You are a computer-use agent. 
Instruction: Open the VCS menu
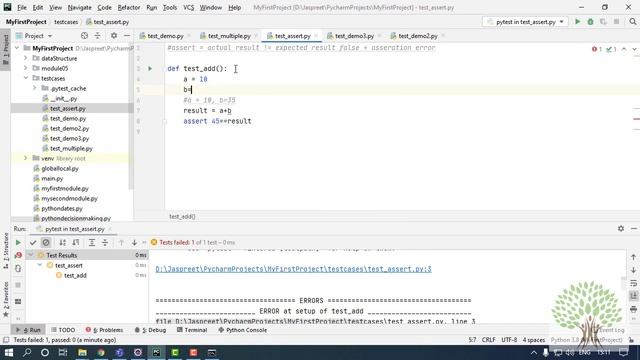click(x=188, y=7)
